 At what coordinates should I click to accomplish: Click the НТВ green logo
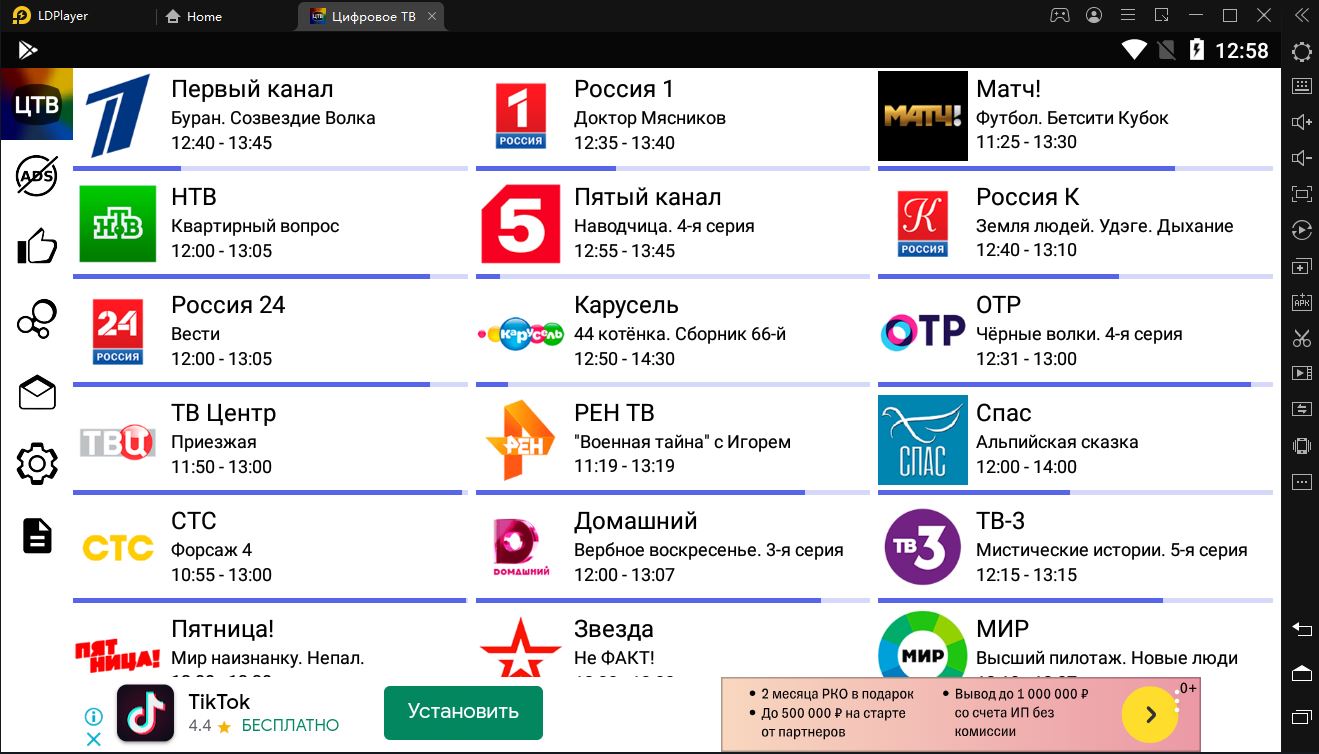click(118, 224)
